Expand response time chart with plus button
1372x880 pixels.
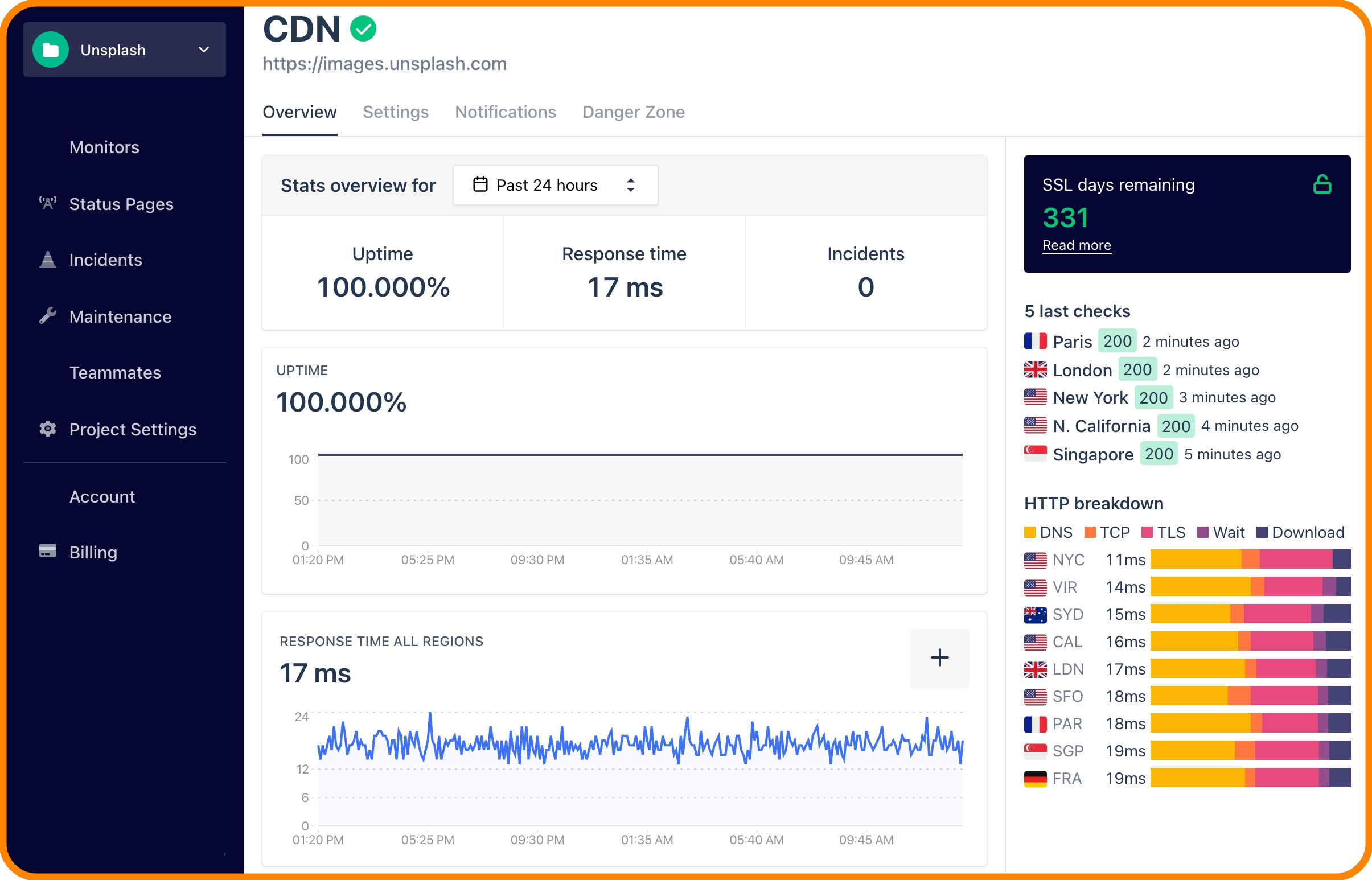tap(939, 657)
